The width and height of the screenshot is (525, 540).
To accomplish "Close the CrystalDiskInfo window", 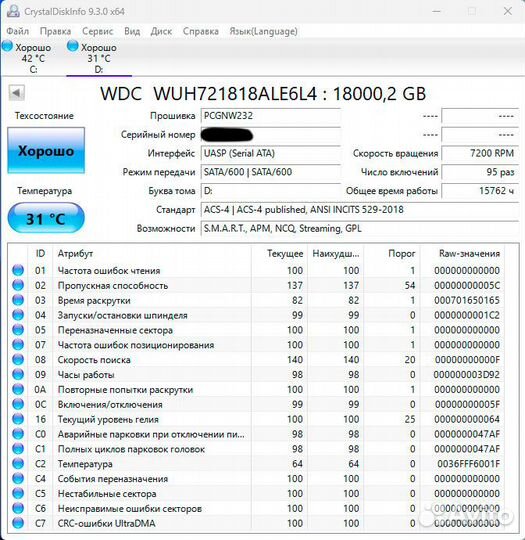I will [508, 11].
